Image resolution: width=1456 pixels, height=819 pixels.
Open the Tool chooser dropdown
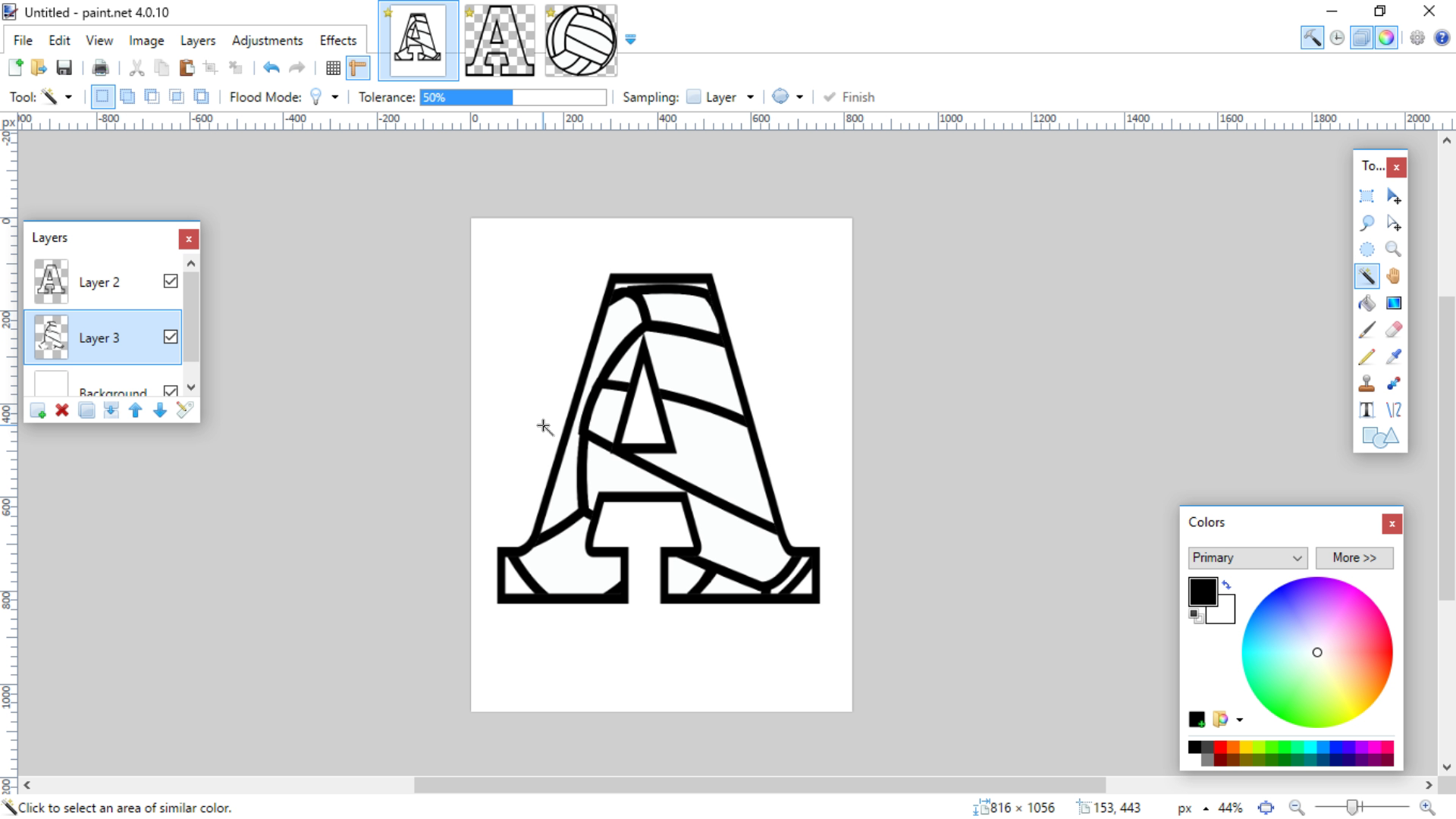68,97
